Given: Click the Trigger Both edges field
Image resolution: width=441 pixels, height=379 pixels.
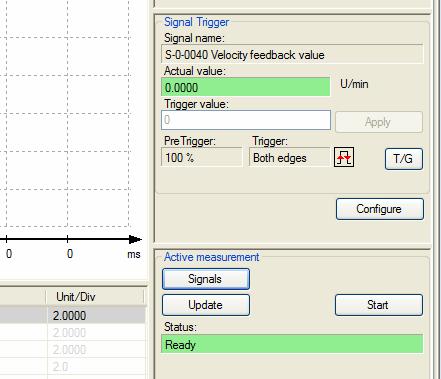Looking at the screenshot, I should point(289,157).
